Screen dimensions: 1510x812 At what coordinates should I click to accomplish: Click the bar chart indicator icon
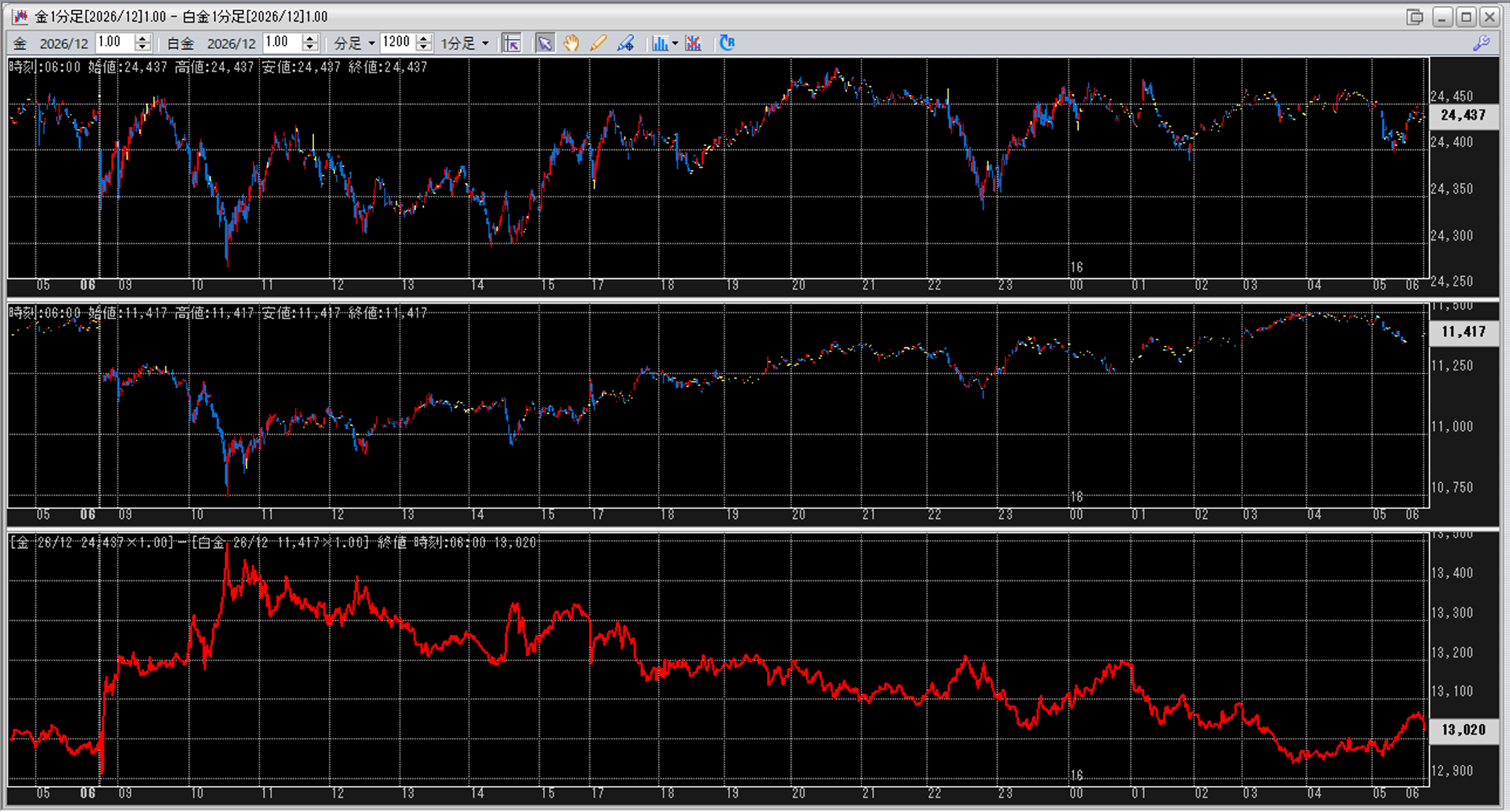[660, 43]
